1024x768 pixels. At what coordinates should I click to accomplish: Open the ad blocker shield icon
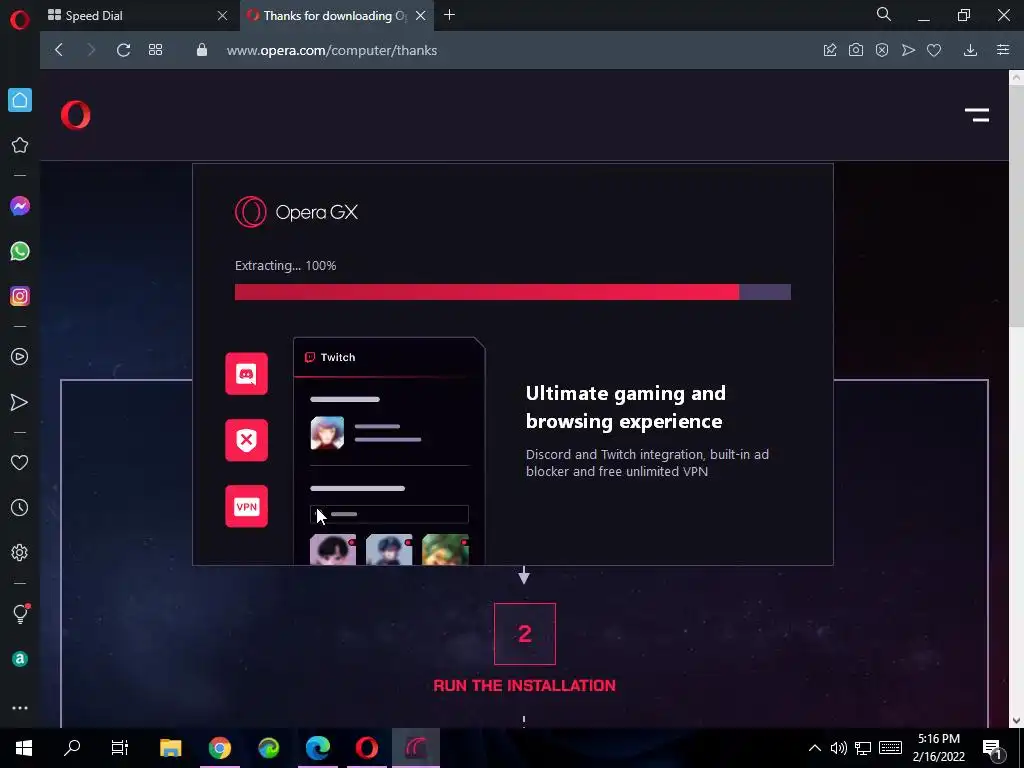pyautogui.click(x=882, y=50)
